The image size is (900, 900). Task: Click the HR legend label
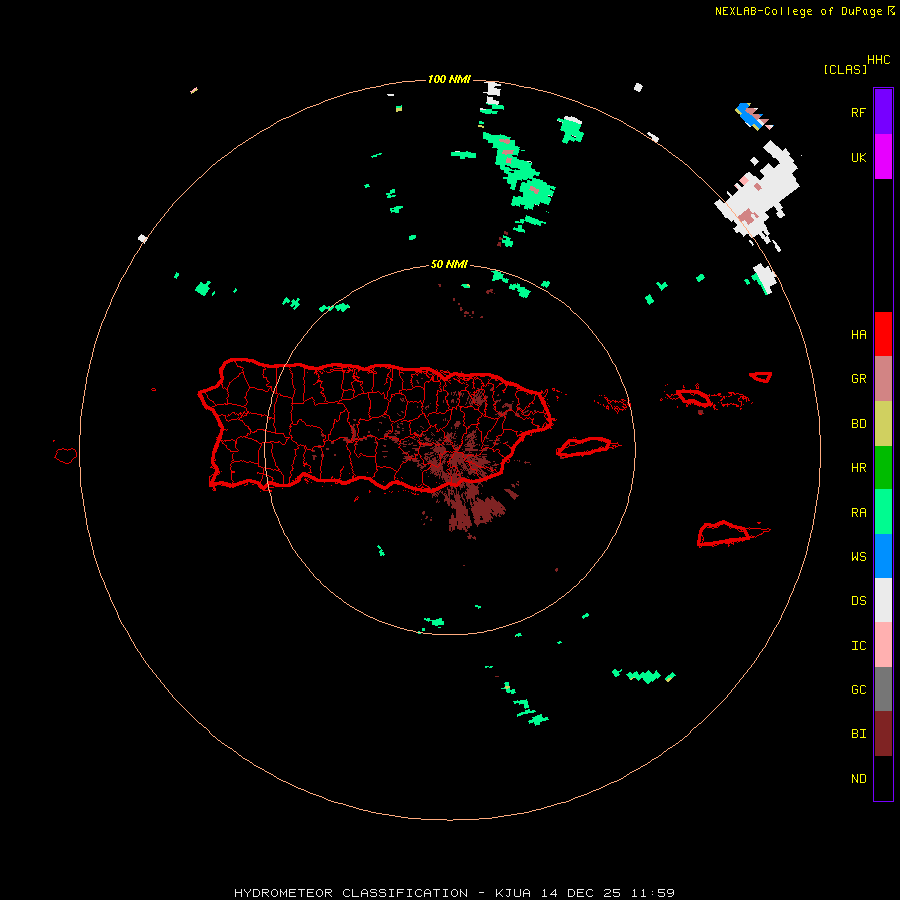[x=858, y=468]
